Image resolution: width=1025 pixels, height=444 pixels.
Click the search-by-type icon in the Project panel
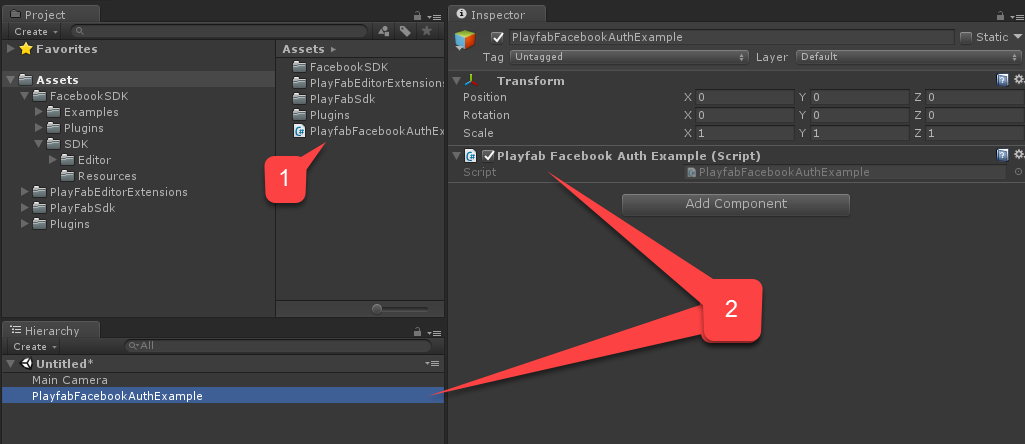pos(384,31)
